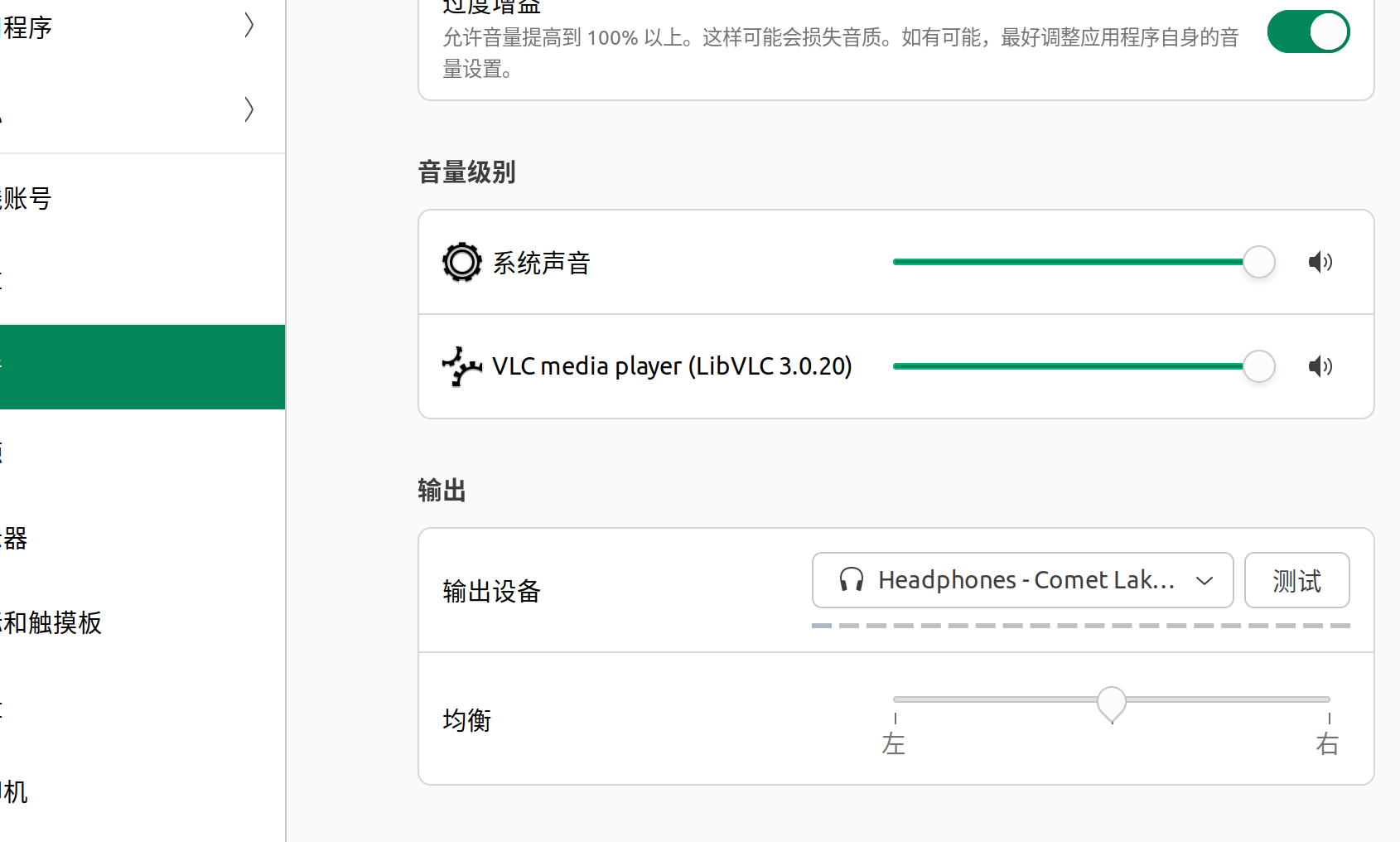Click the 左 label under balance slider
The image size is (1400, 842).
894,743
